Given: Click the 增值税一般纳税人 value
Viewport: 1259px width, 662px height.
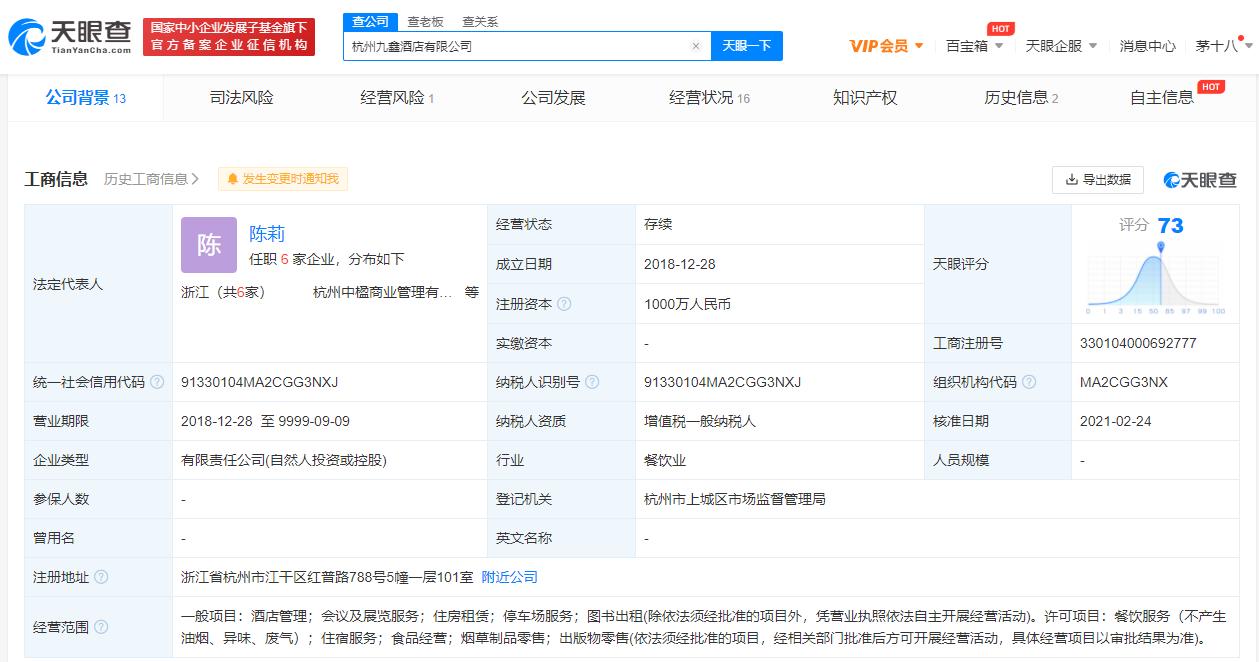Looking at the screenshot, I should (700, 421).
